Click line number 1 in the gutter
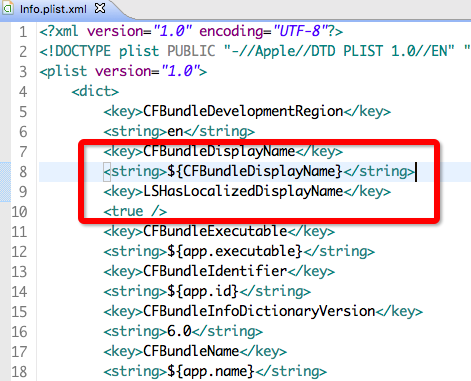Image resolution: width=471 pixels, height=381 pixels. (23, 32)
